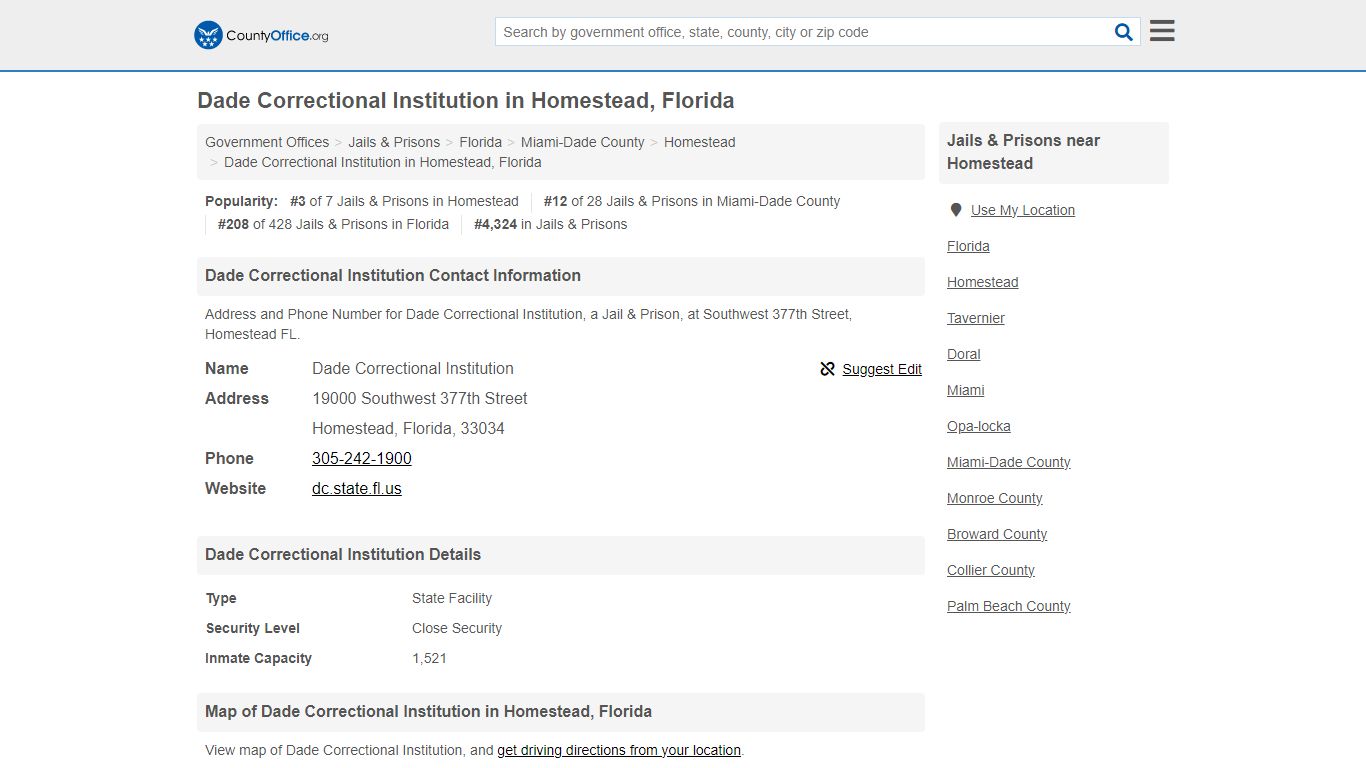The width and height of the screenshot is (1366, 768).
Task: Select Homestead in the sidebar list
Action: [983, 282]
